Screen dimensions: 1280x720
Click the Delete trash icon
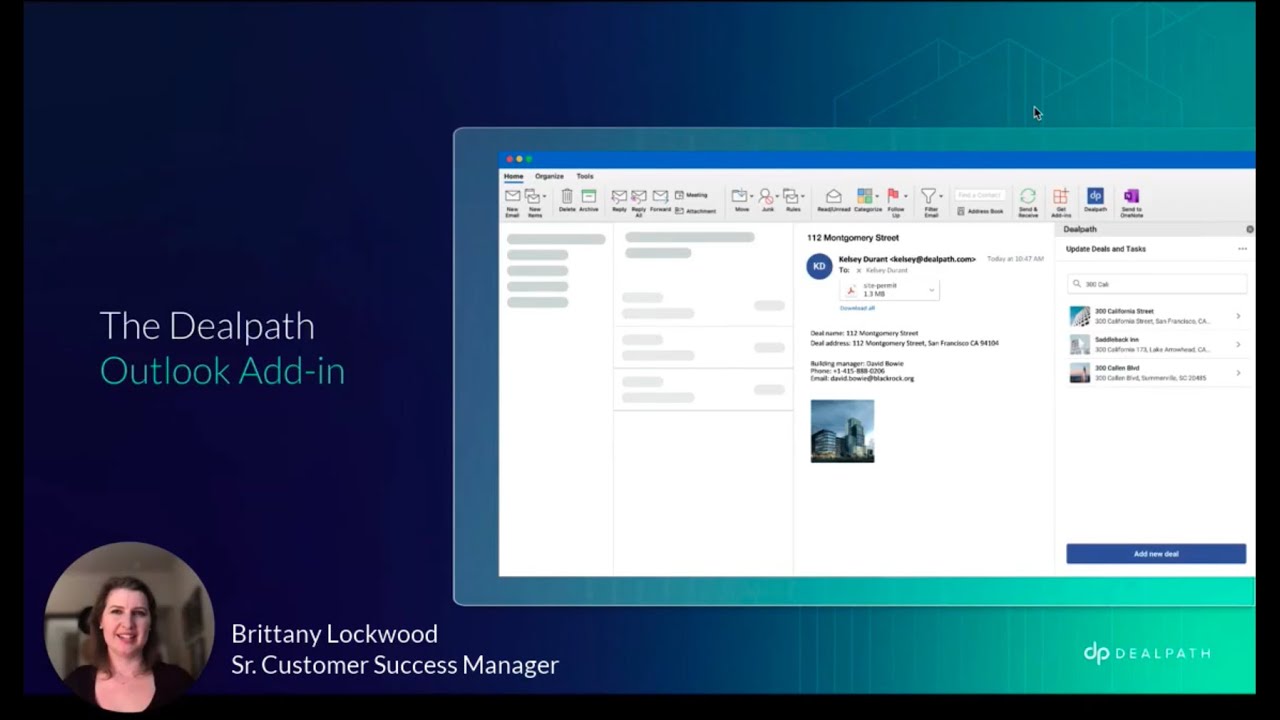567,196
